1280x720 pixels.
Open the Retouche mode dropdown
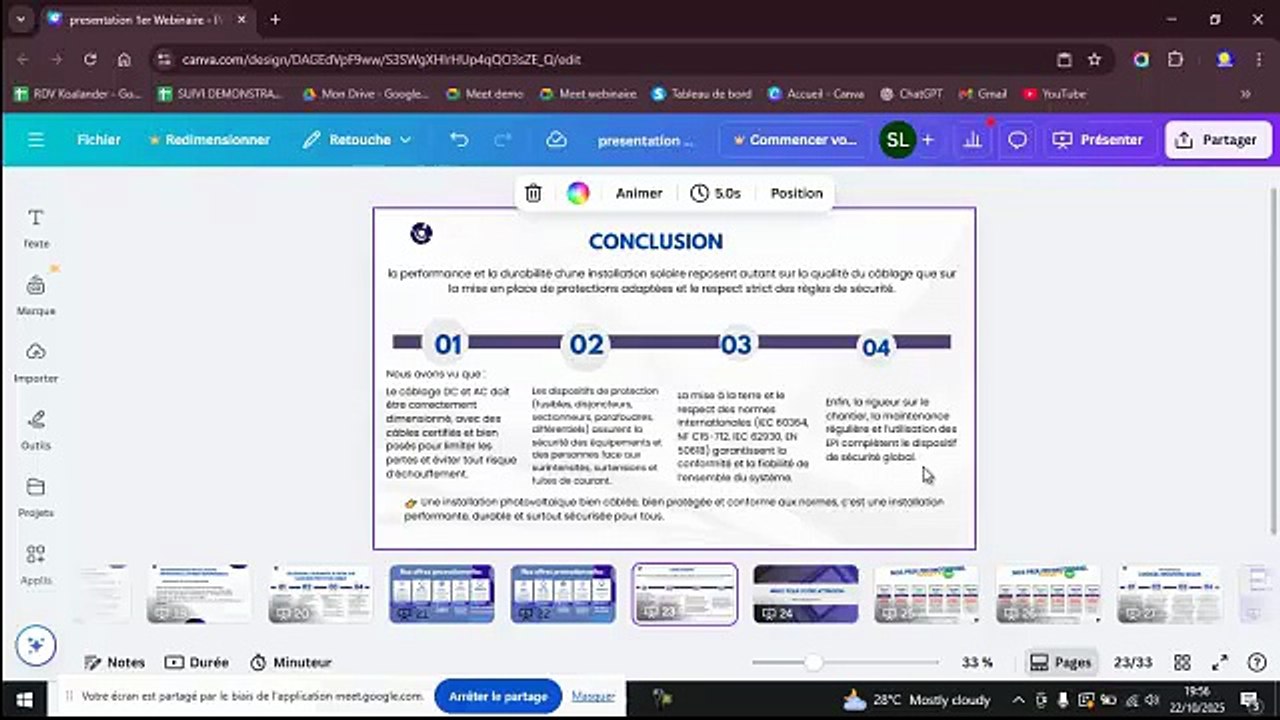[357, 140]
